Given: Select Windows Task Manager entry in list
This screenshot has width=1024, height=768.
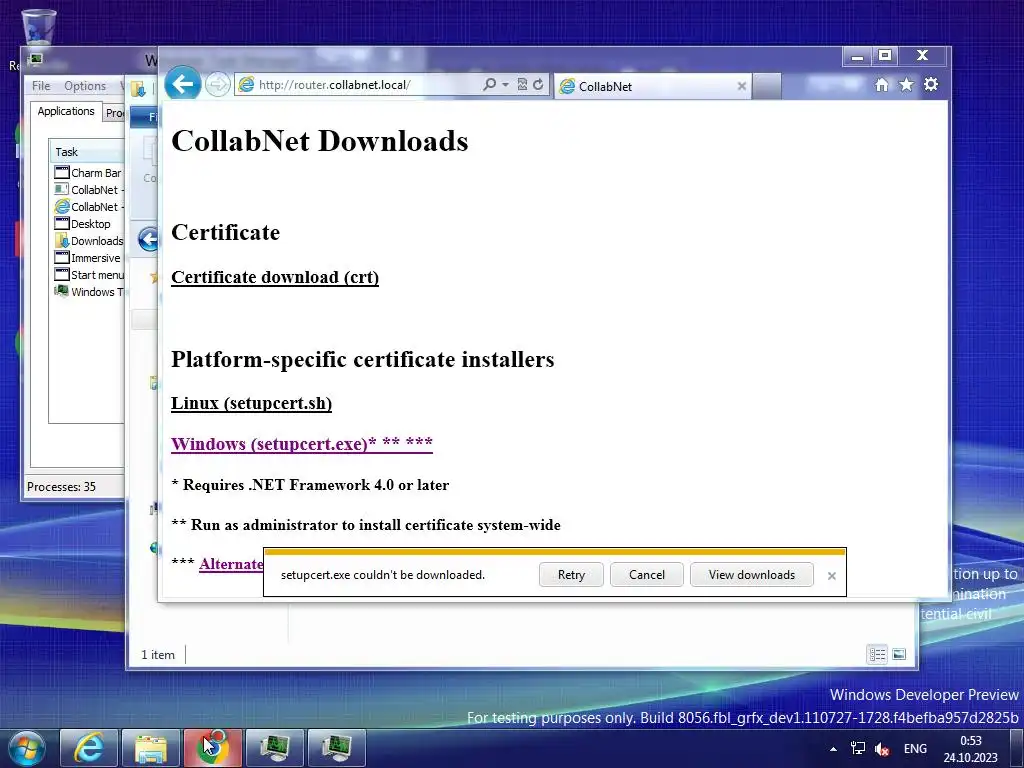Looking at the screenshot, I should tap(89, 291).
